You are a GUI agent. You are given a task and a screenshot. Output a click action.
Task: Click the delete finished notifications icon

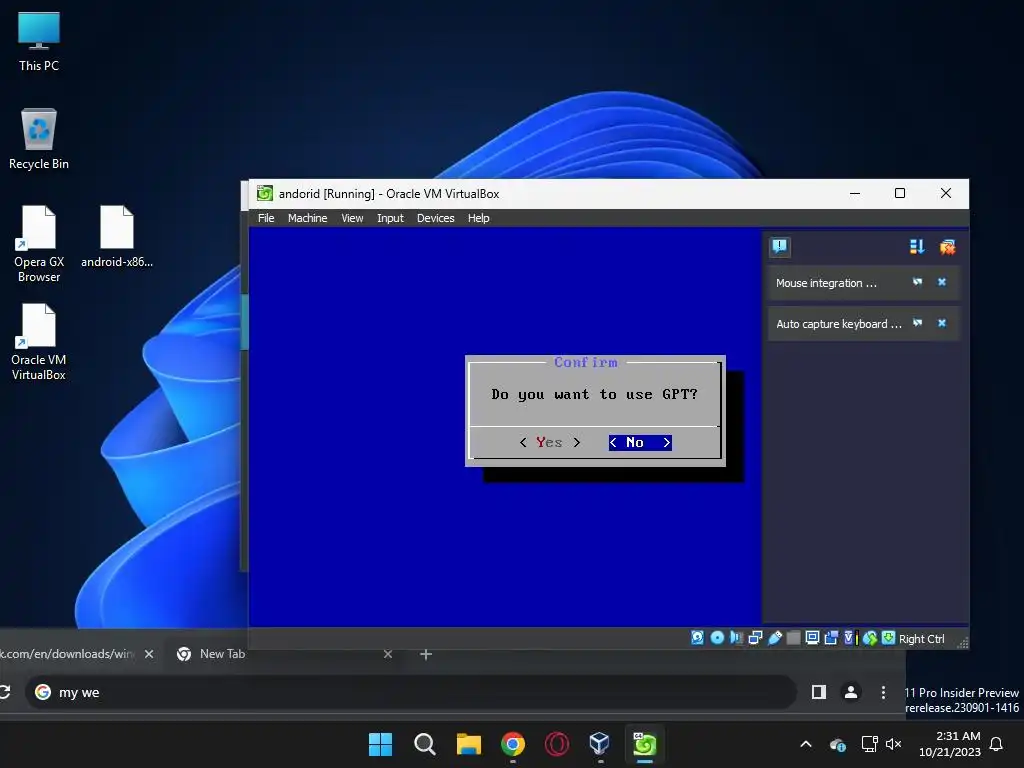point(948,247)
